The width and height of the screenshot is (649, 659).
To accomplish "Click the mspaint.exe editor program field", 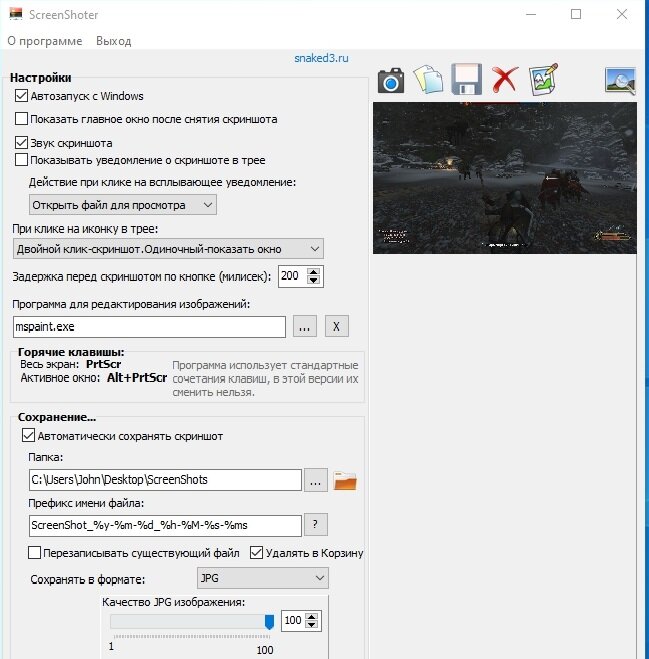I will coord(149,327).
